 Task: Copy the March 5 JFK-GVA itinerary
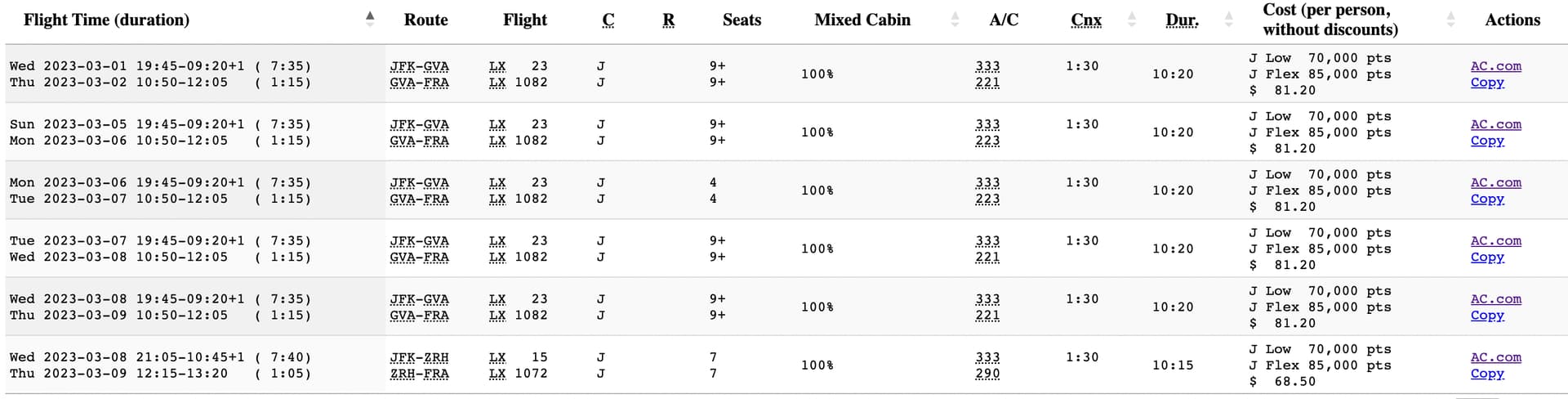[x=1487, y=141]
